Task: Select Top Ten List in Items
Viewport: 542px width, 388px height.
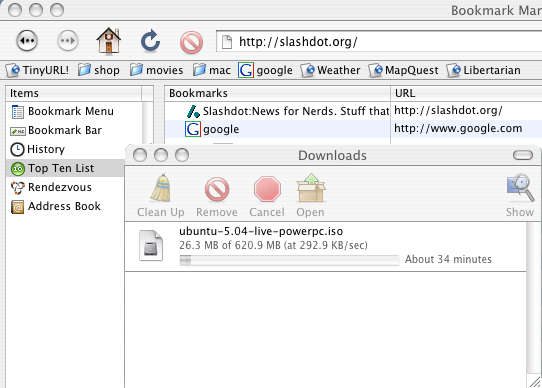Action: (x=66, y=168)
